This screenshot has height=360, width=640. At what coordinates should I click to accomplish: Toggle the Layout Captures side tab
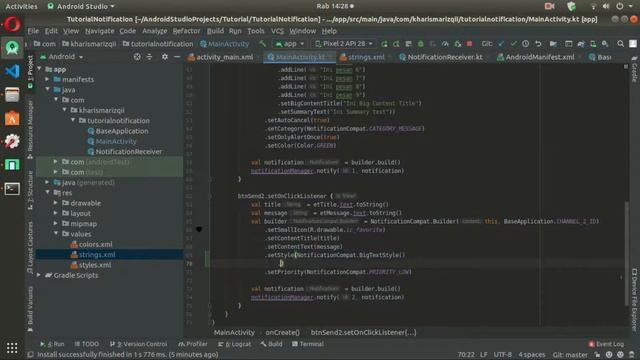click(x=30, y=247)
